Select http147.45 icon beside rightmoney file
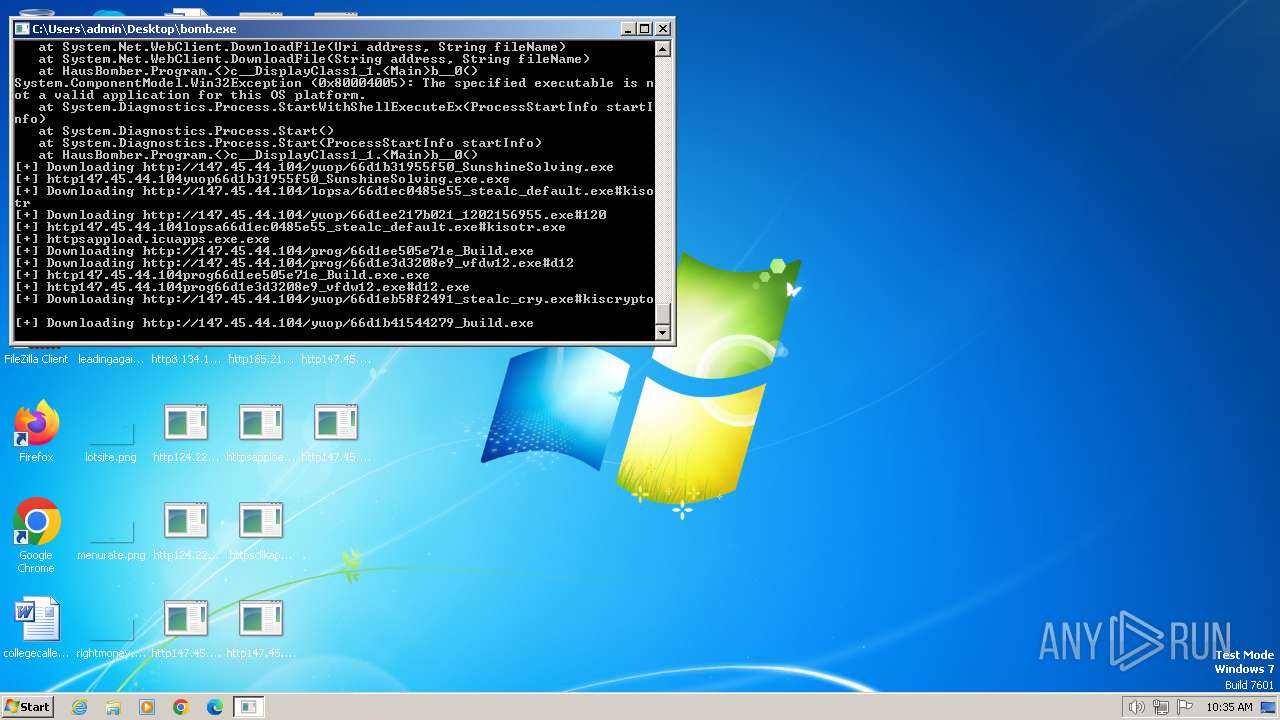 point(186,628)
